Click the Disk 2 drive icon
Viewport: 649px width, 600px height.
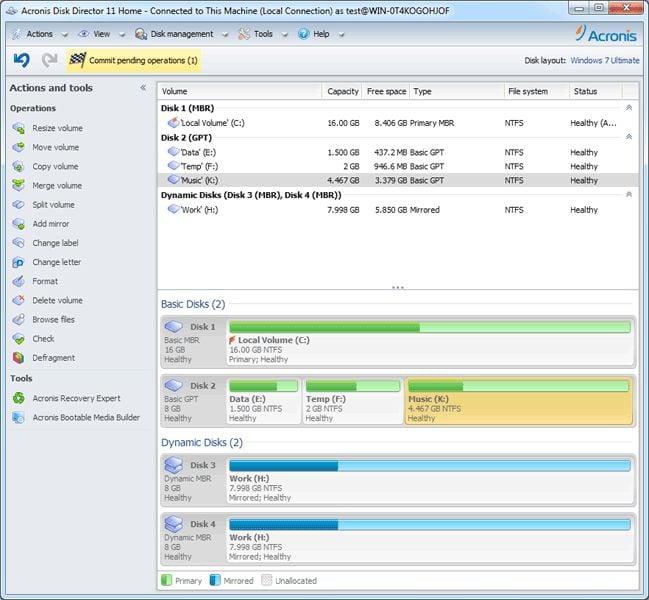[x=173, y=385]
